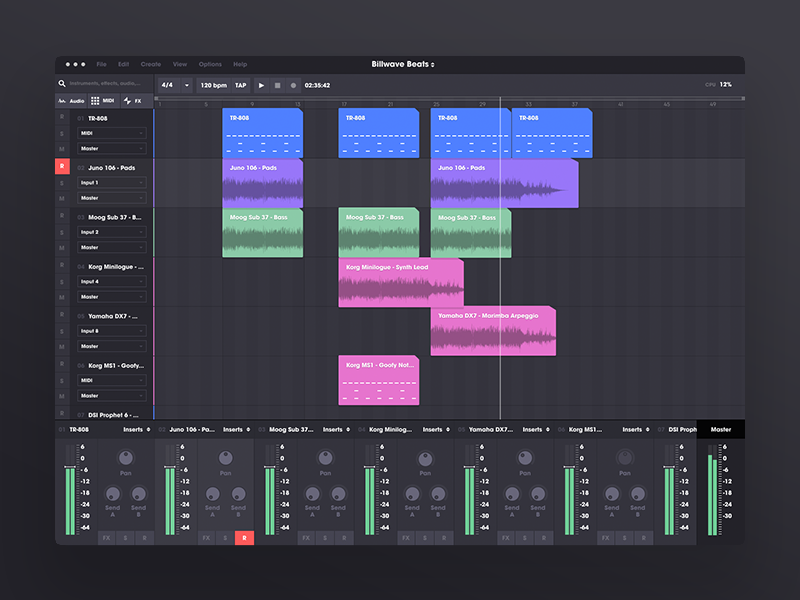The width and height of the screenshot is (800, 600).
Task: Mute the Moog Sub 37 track
Action: [62, 247]
